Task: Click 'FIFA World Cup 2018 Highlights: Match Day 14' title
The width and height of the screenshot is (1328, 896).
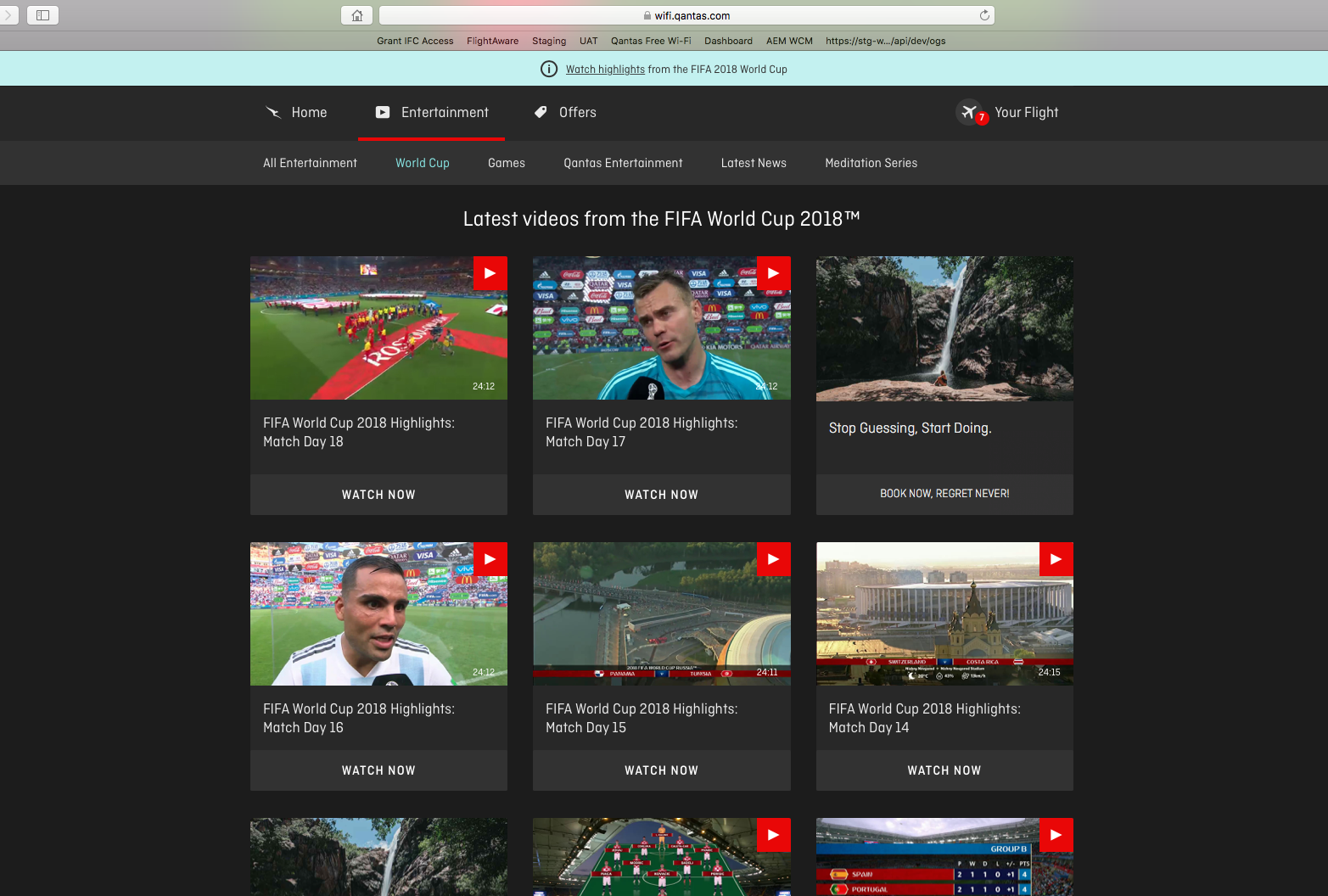Action: point(924,718)
